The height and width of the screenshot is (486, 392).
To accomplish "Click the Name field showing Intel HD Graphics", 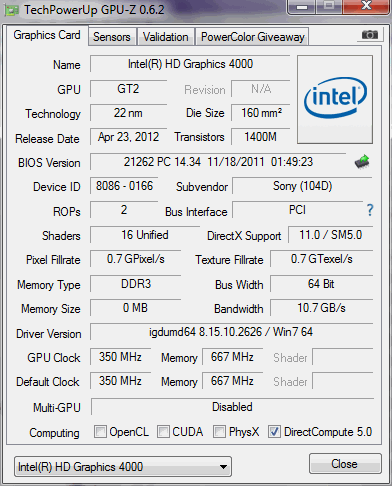I will pos(190,64).
